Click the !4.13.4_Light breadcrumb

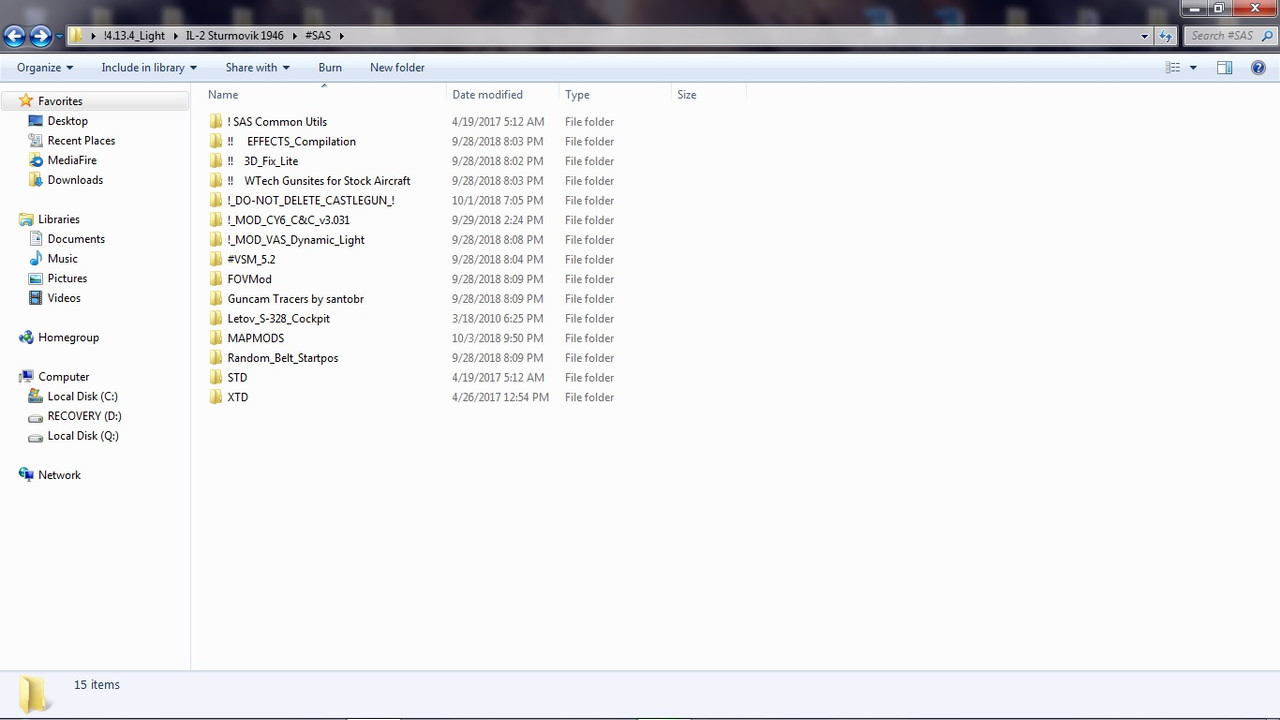click(134, 36)
